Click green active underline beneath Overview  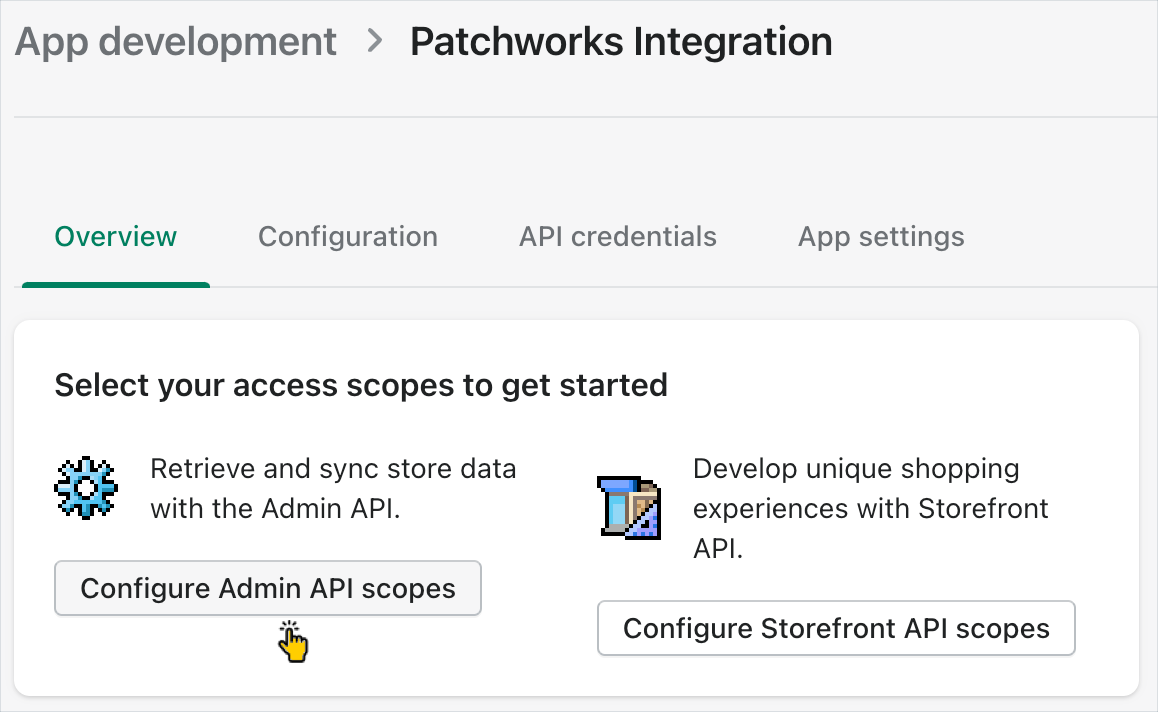pos(116,285)
